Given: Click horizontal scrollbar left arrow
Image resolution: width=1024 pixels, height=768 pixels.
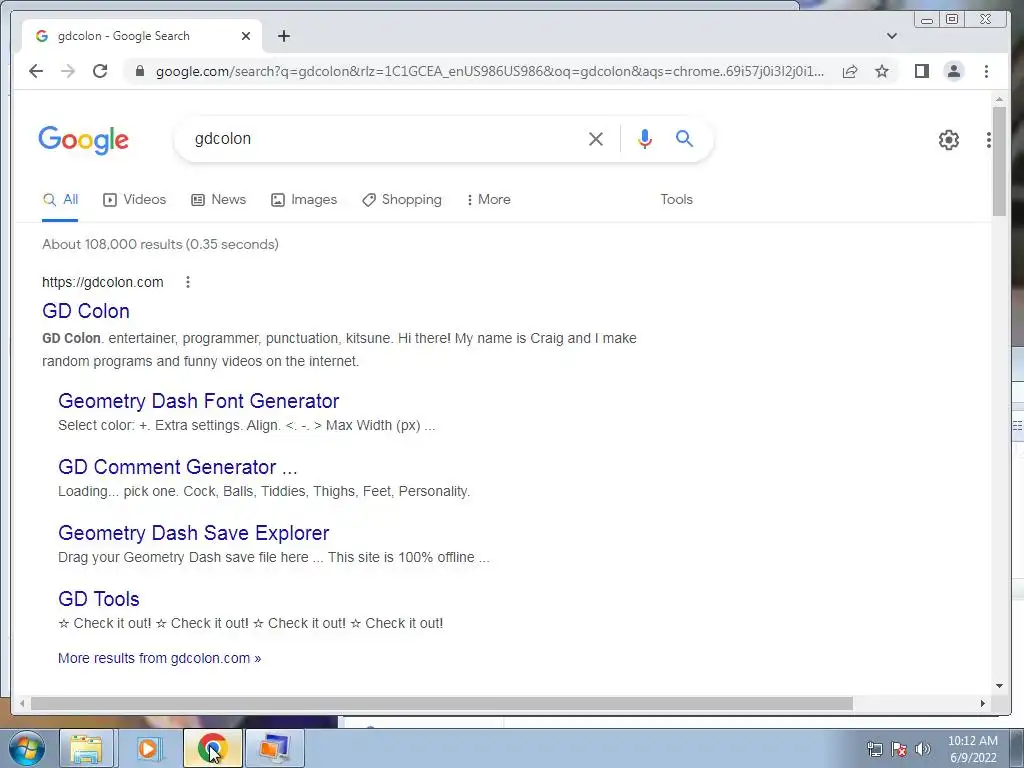Looking at the screenshot, I should point(22,703).
